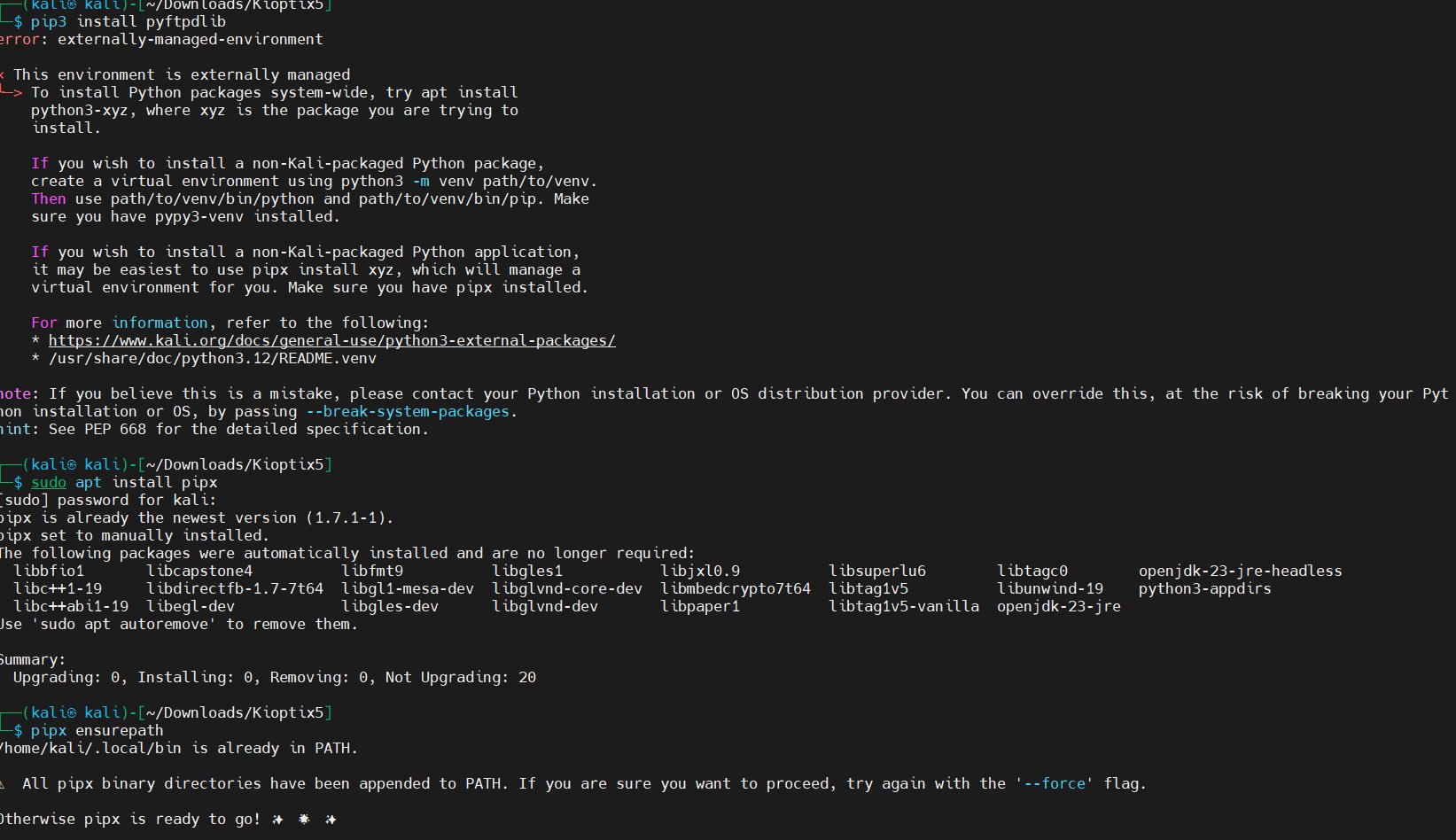Click the "[sudo] password for kali:" line
Viewport: 1456px width, 840px height.
[x=108, y=500]
